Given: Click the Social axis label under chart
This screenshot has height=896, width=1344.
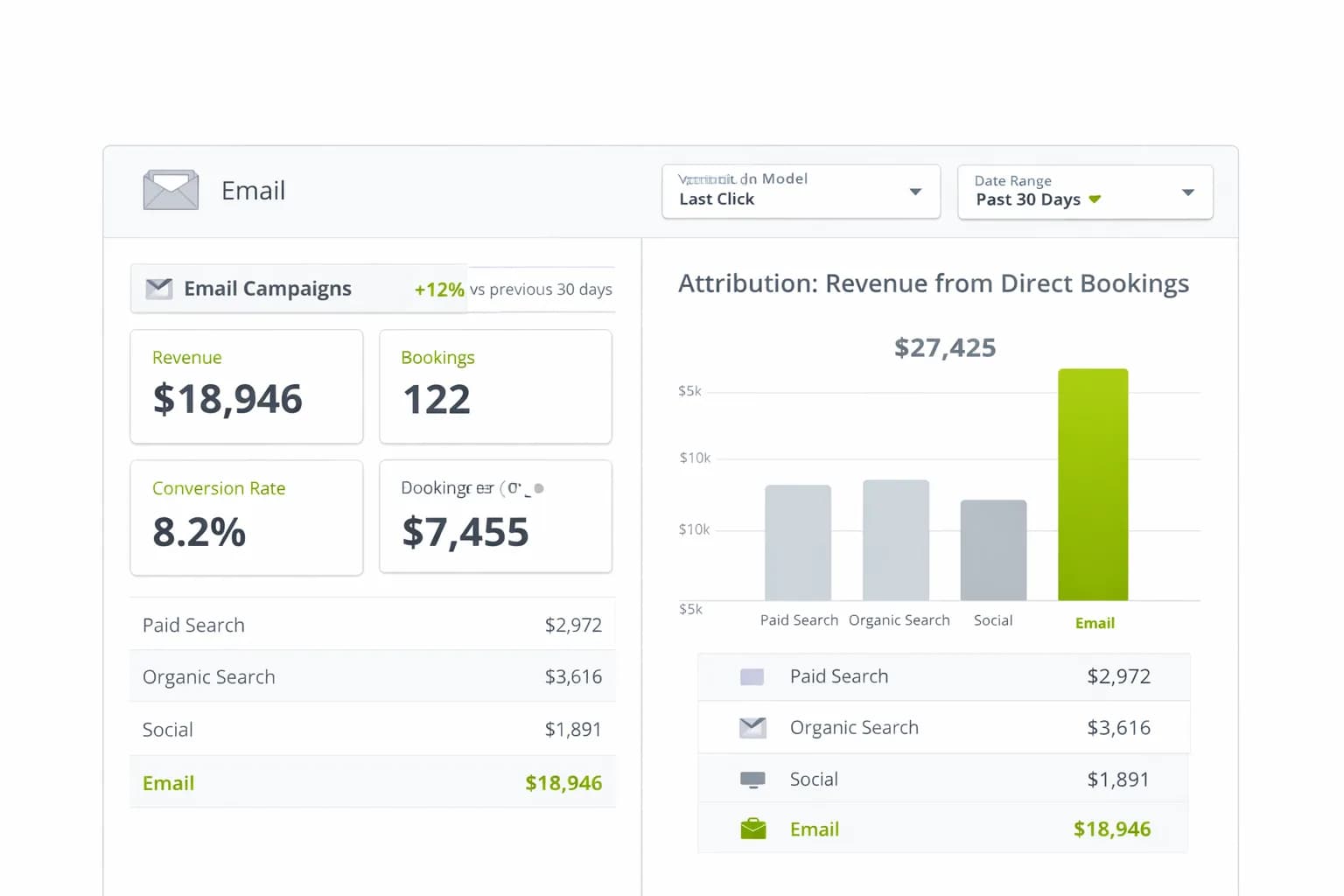Looking at the screenshot, I should (x=993, y=620).
